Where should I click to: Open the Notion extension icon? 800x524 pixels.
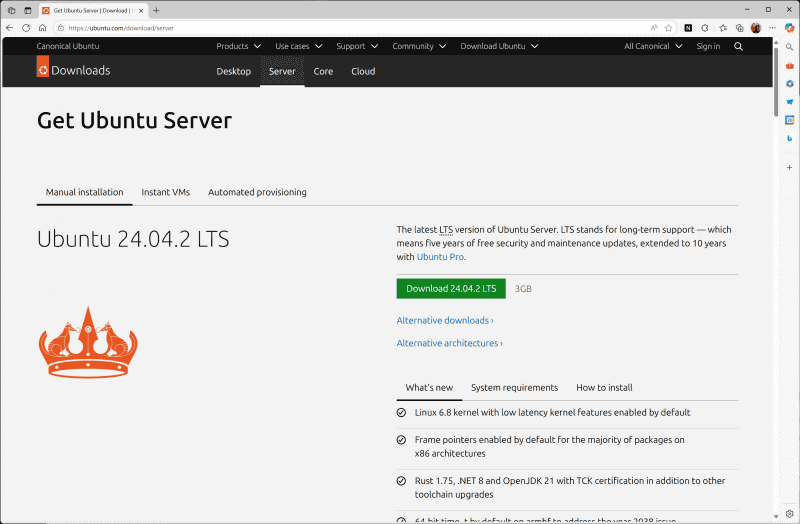point(688,28)
